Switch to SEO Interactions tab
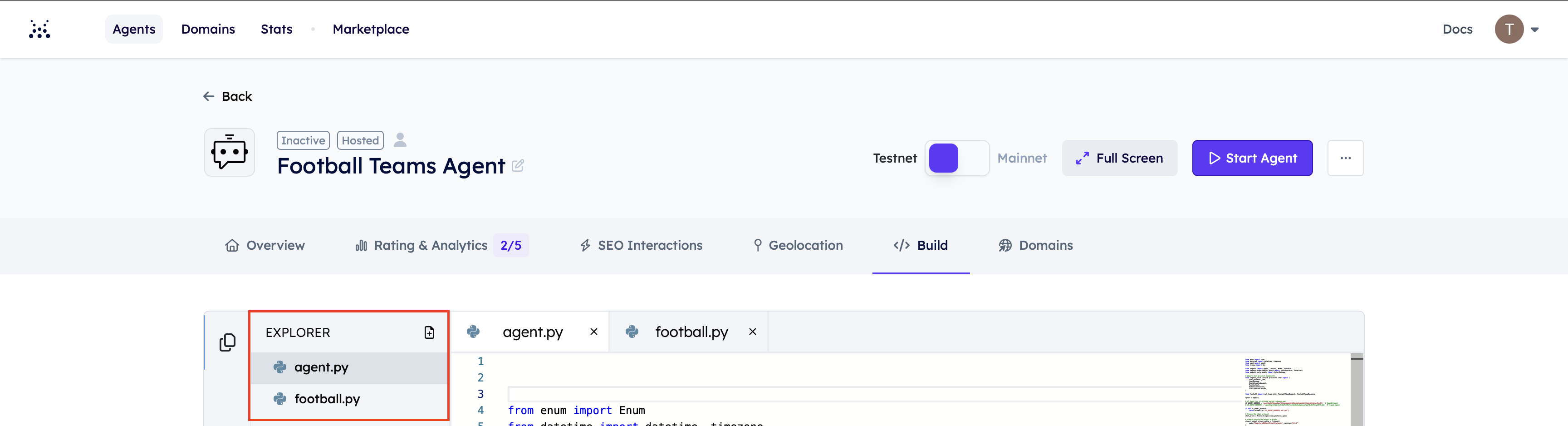Viewport: 1568px width, 426px height. pos(641,245)
